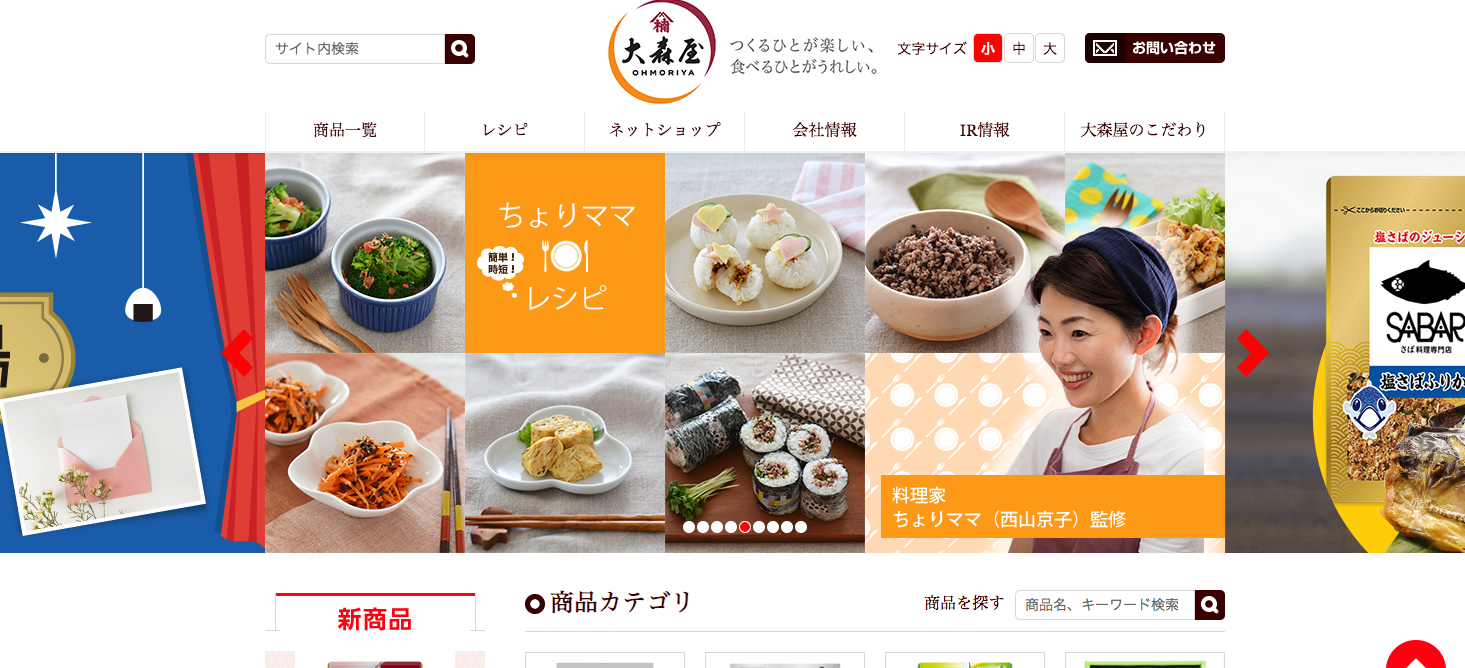
Task: Open the お問い合わせ envelope button
Action: point(1154,48)
